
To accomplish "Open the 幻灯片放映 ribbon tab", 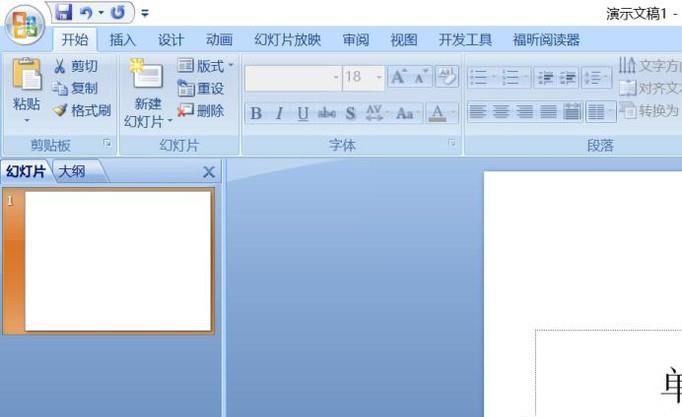I will (288, 40).
